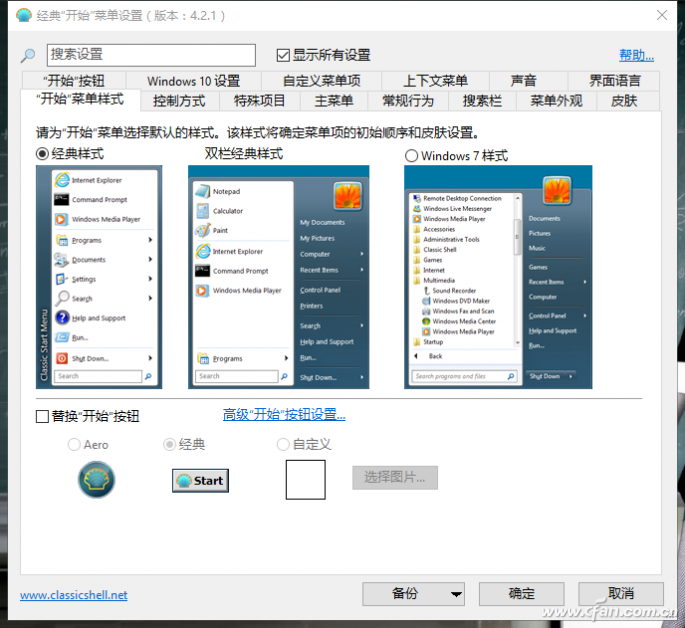Image resolution: width=685 pixels, height=628 pixels.
Task: Enable the 显示所有设置 checkbox
Action: coord(283,55)
